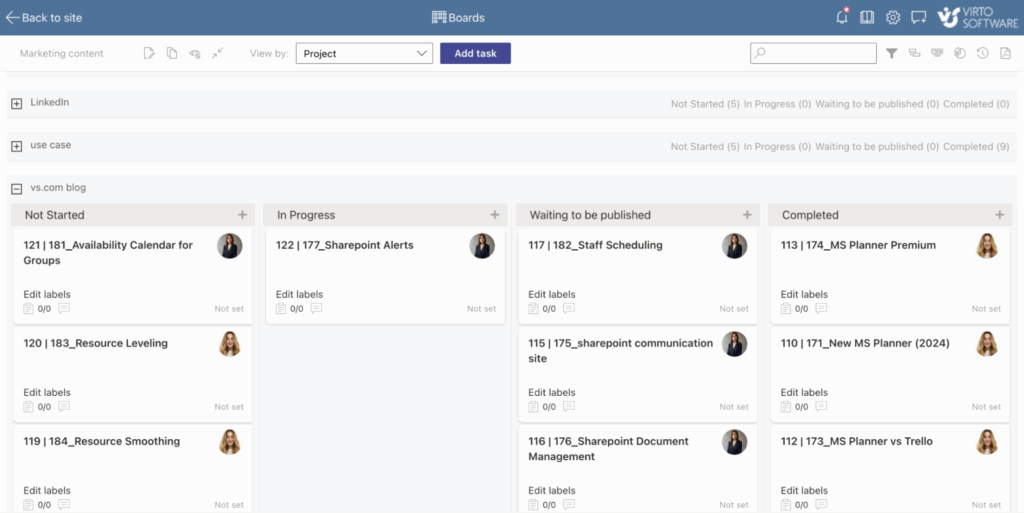Click the feedback chat bubble icon
Viewport: 1024px width, 513px height.
tap(918, 17)
